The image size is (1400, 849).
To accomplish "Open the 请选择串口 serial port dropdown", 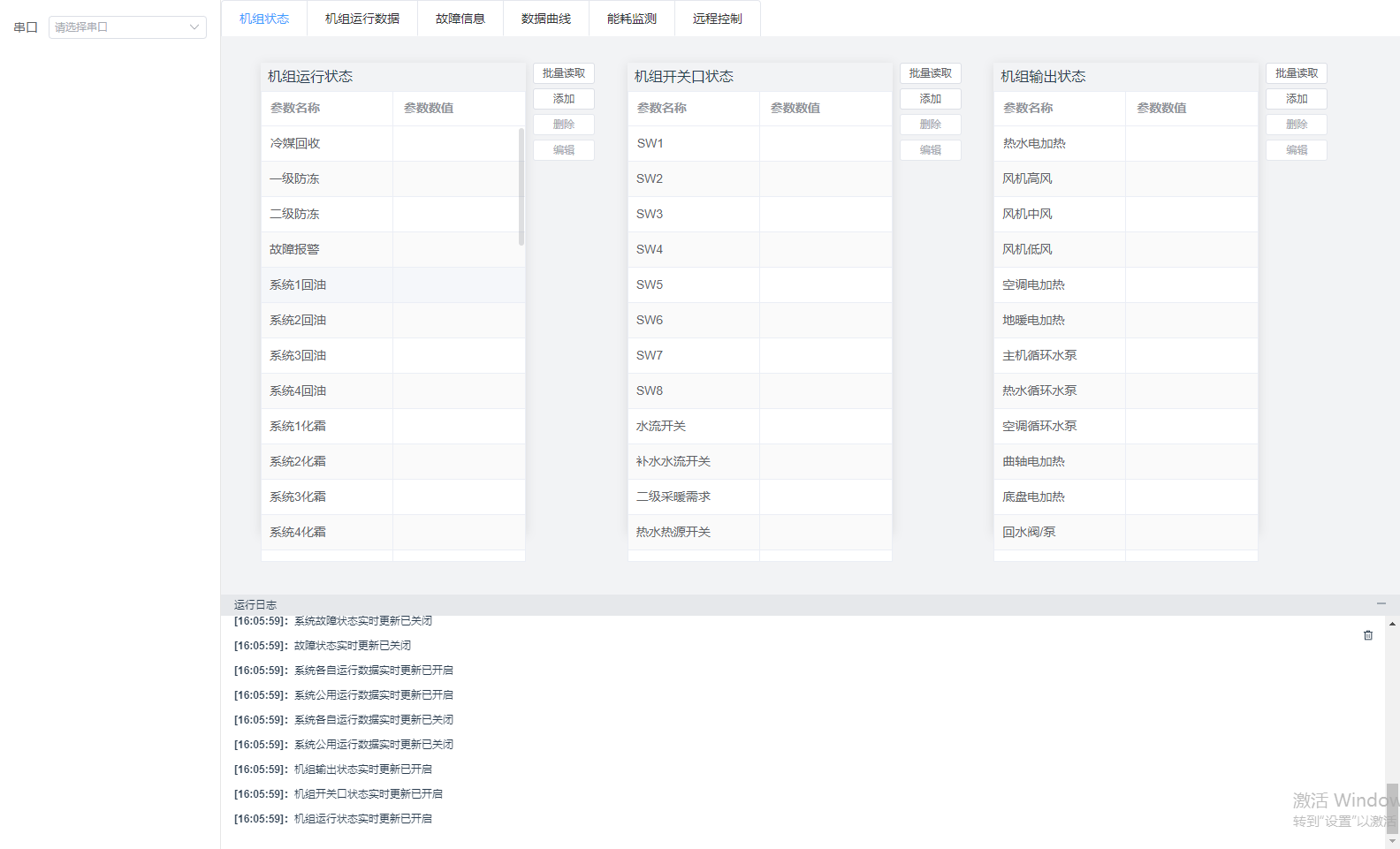I will coord(127,27).
